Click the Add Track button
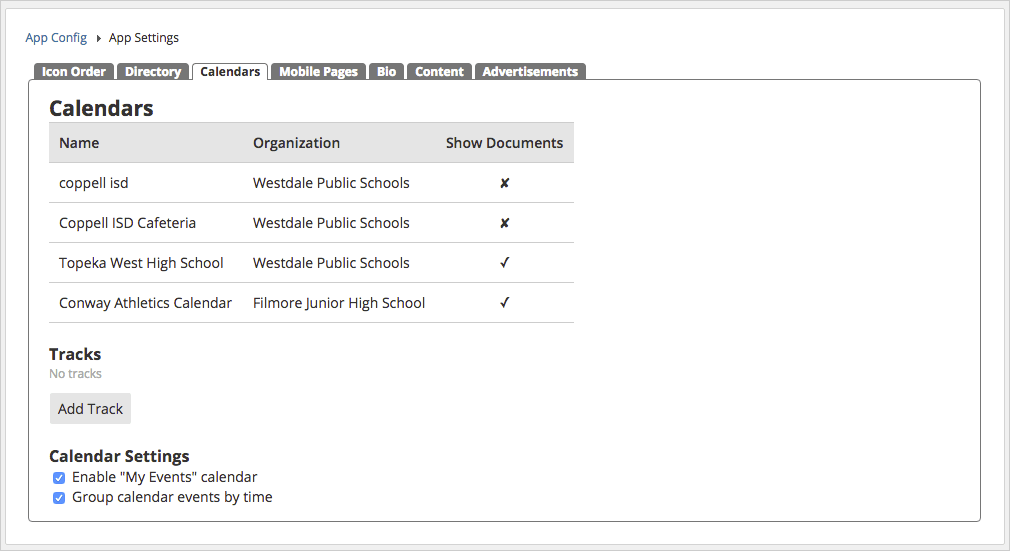Screen dimensions: 1010x551 [90, 409]
